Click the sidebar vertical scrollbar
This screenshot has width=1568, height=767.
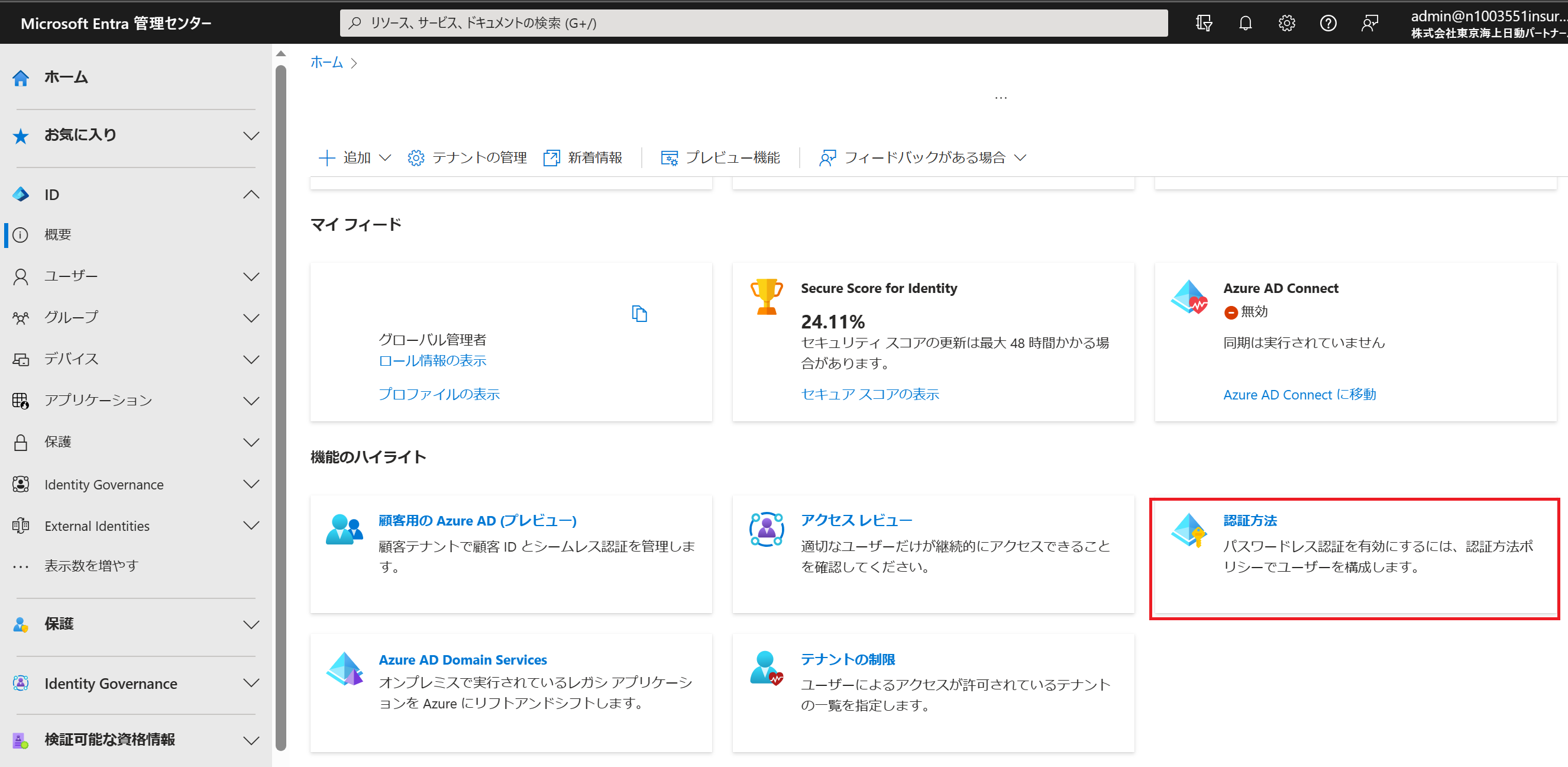tap(280, 408)
